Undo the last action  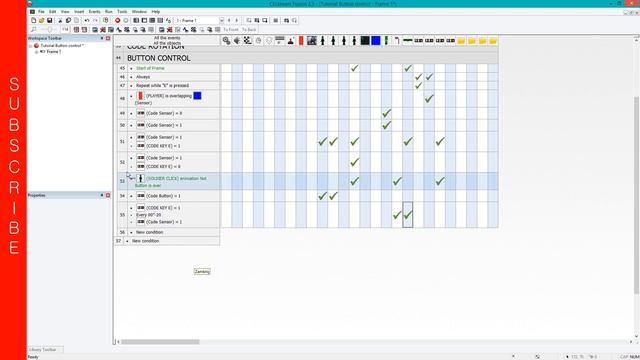[87, 20]
